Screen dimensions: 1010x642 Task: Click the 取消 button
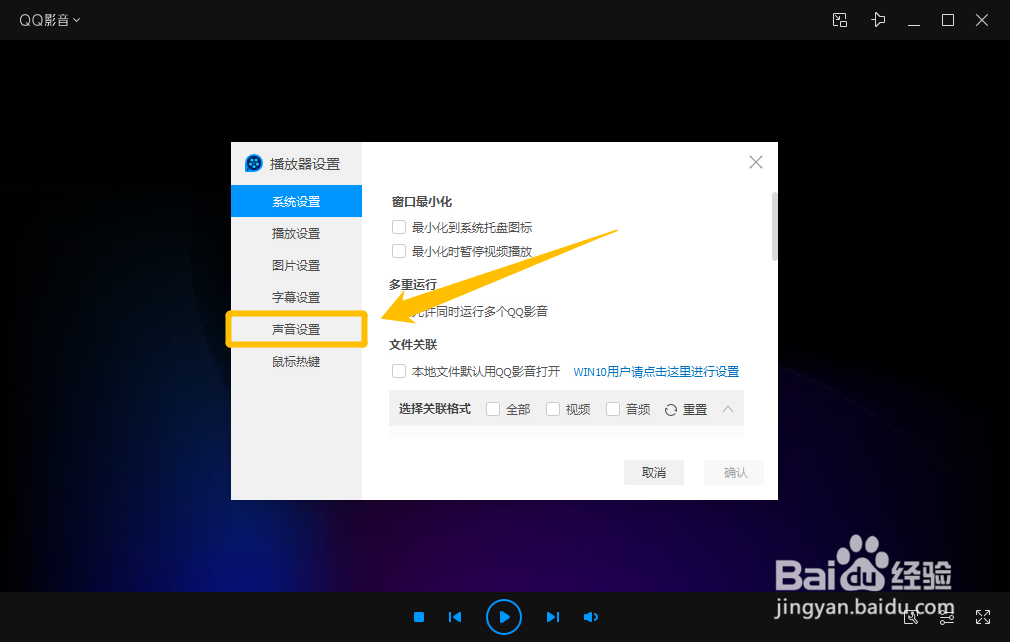click(x=654, y=473)
